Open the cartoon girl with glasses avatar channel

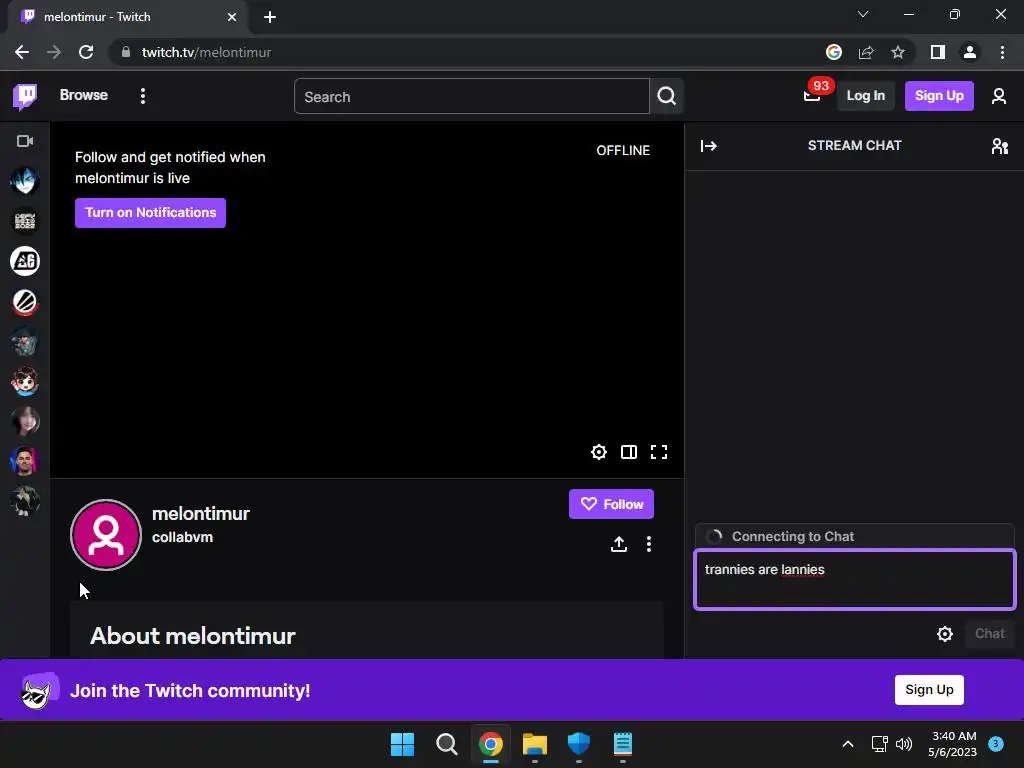25,381
